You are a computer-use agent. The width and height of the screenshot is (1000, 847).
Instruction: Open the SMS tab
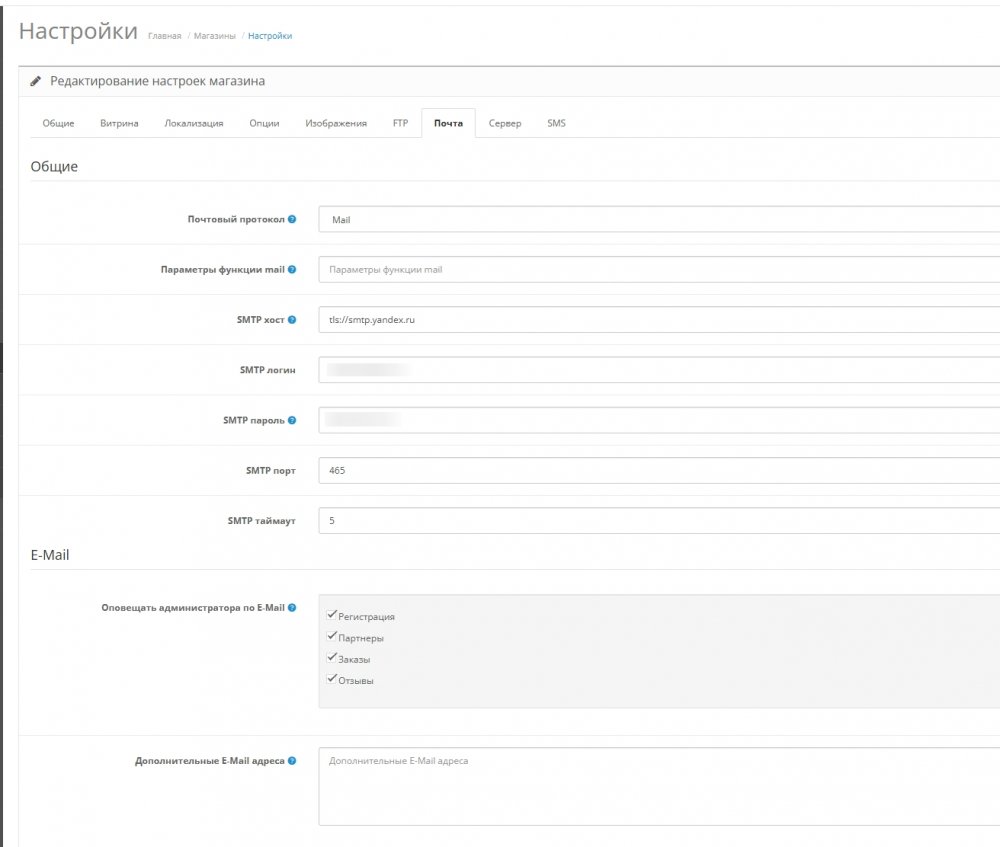[556, 123]
